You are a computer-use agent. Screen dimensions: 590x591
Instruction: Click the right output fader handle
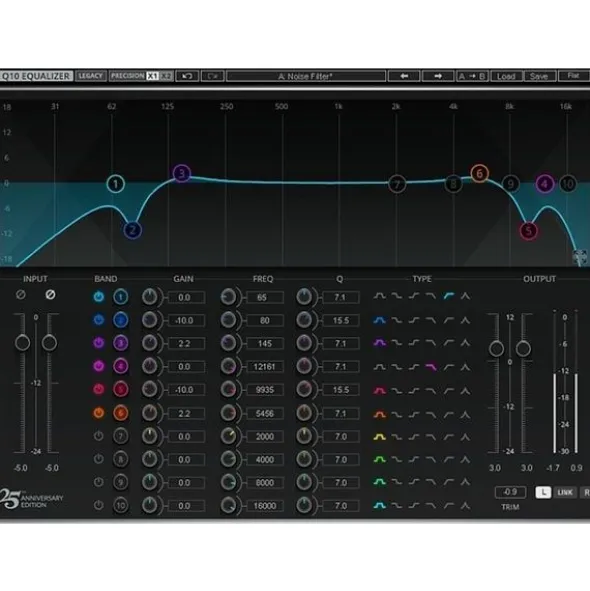point(523,349)
